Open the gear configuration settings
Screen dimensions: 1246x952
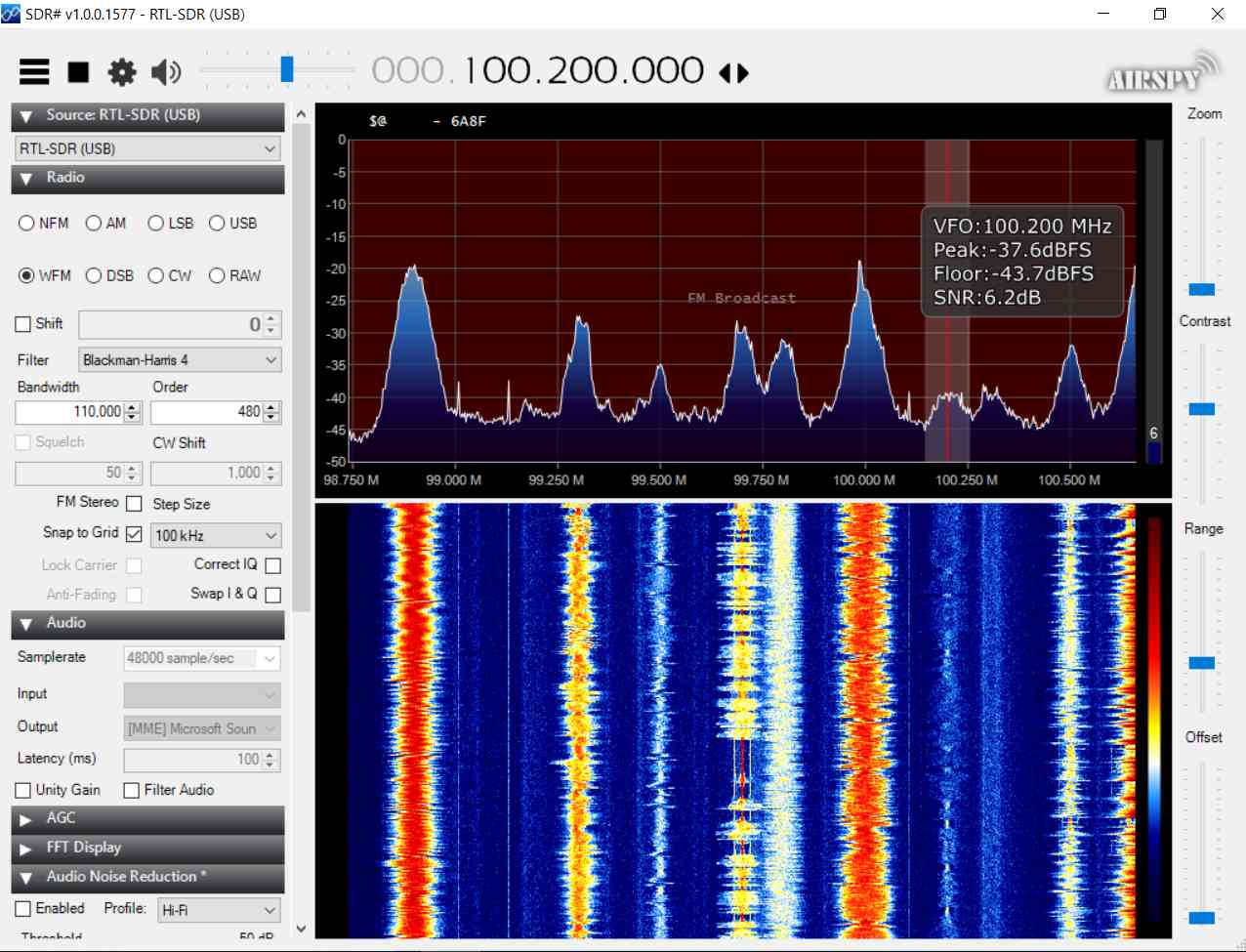122,72
